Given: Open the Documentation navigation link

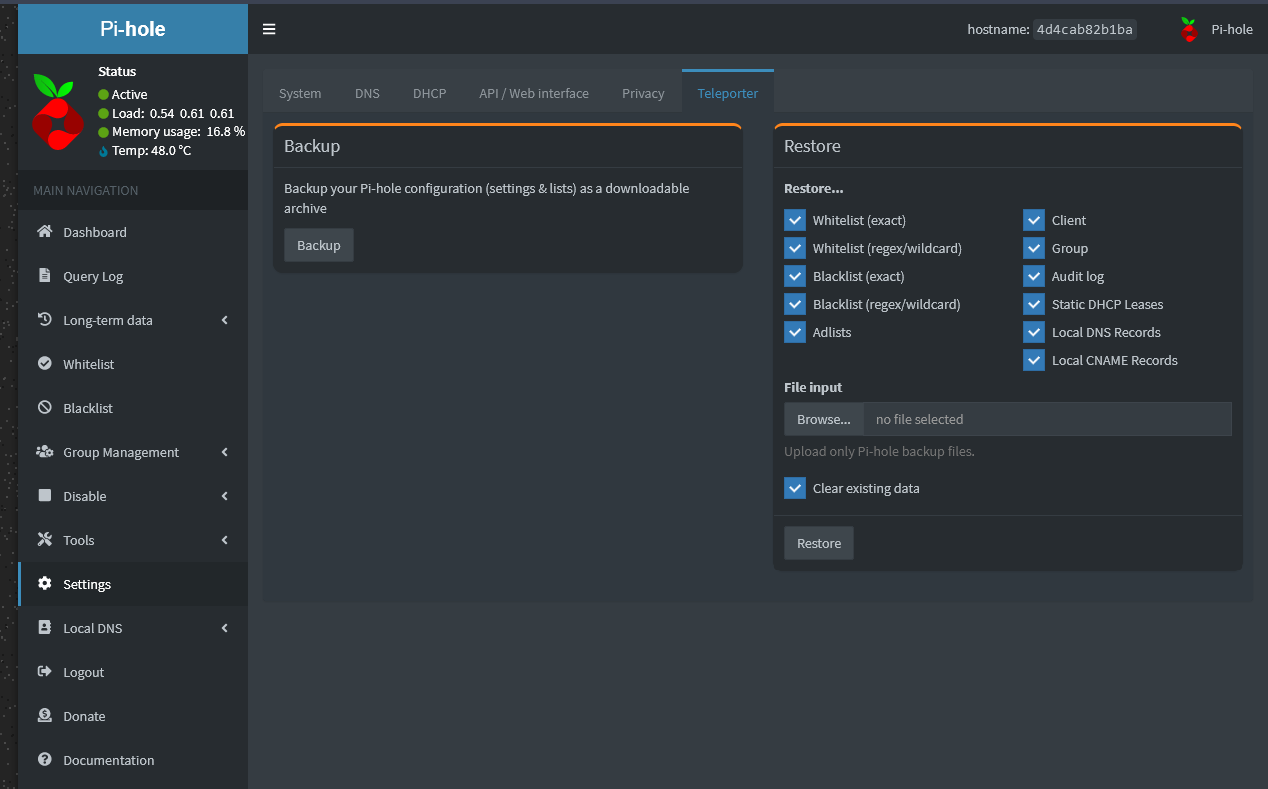Looking at the screenshot, I should [133, 760].
